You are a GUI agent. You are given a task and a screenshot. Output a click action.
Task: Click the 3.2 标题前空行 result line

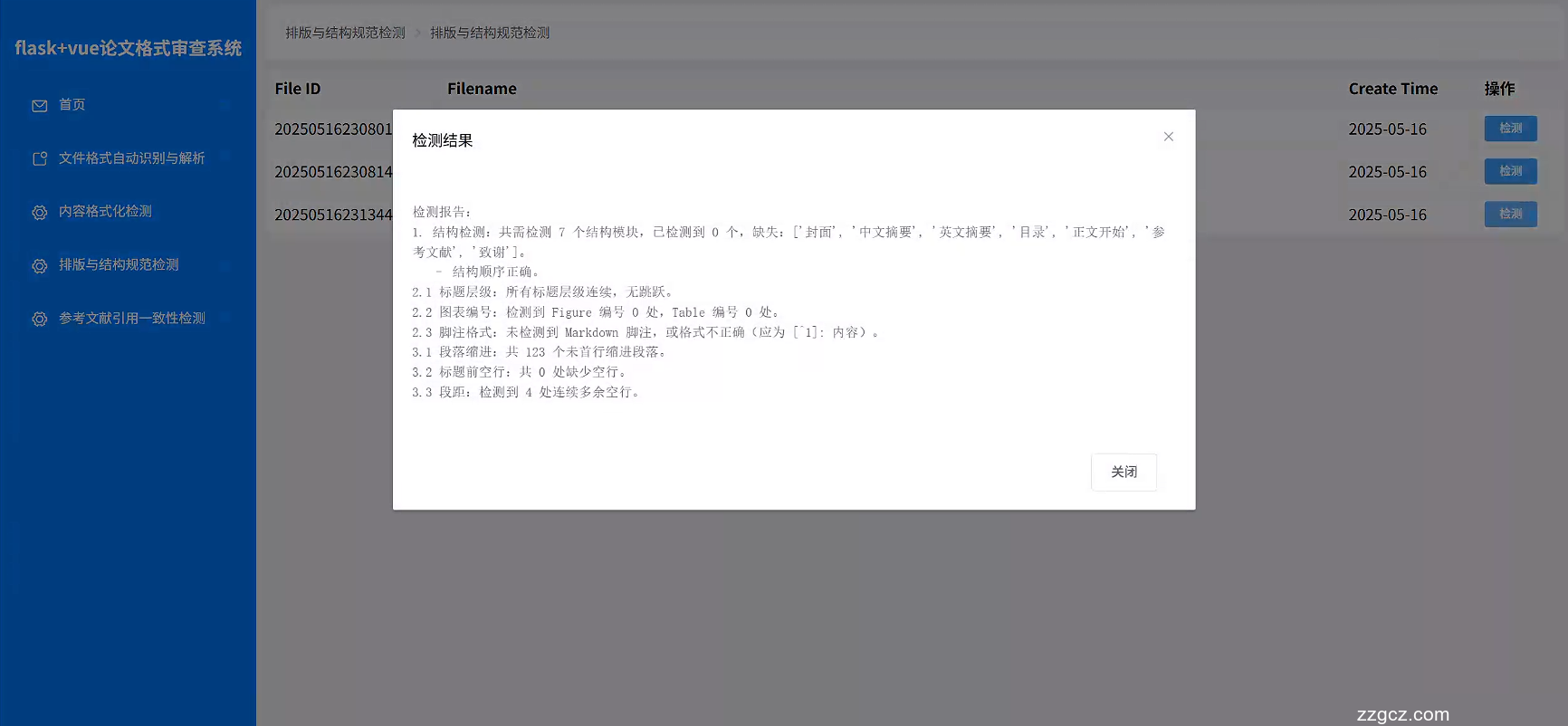point(521,372)
